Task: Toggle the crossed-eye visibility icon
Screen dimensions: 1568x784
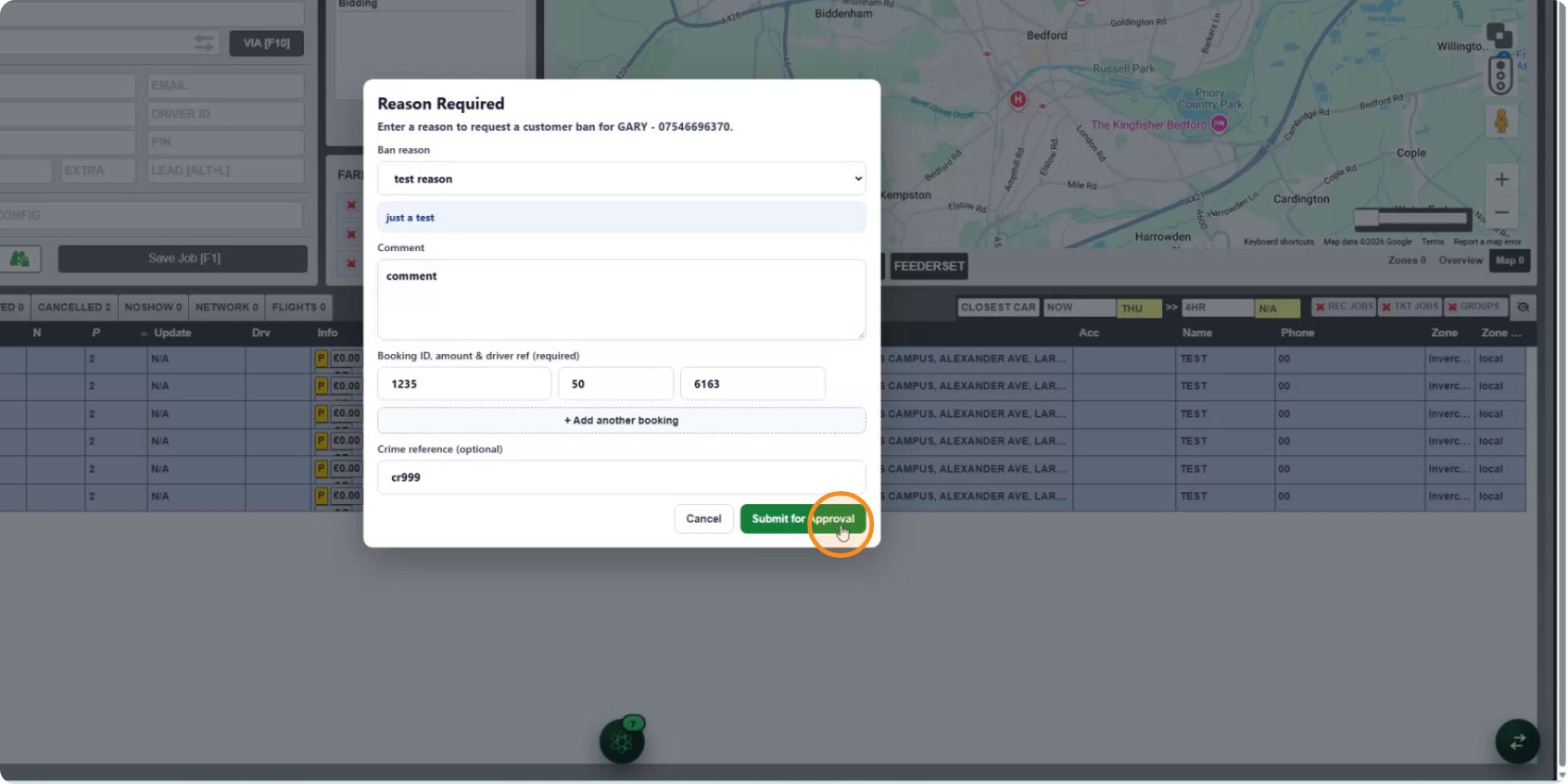Action: pos(1523,307)
